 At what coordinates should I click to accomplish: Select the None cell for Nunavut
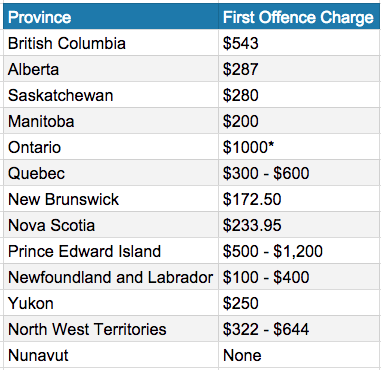[x=300, y=355]
